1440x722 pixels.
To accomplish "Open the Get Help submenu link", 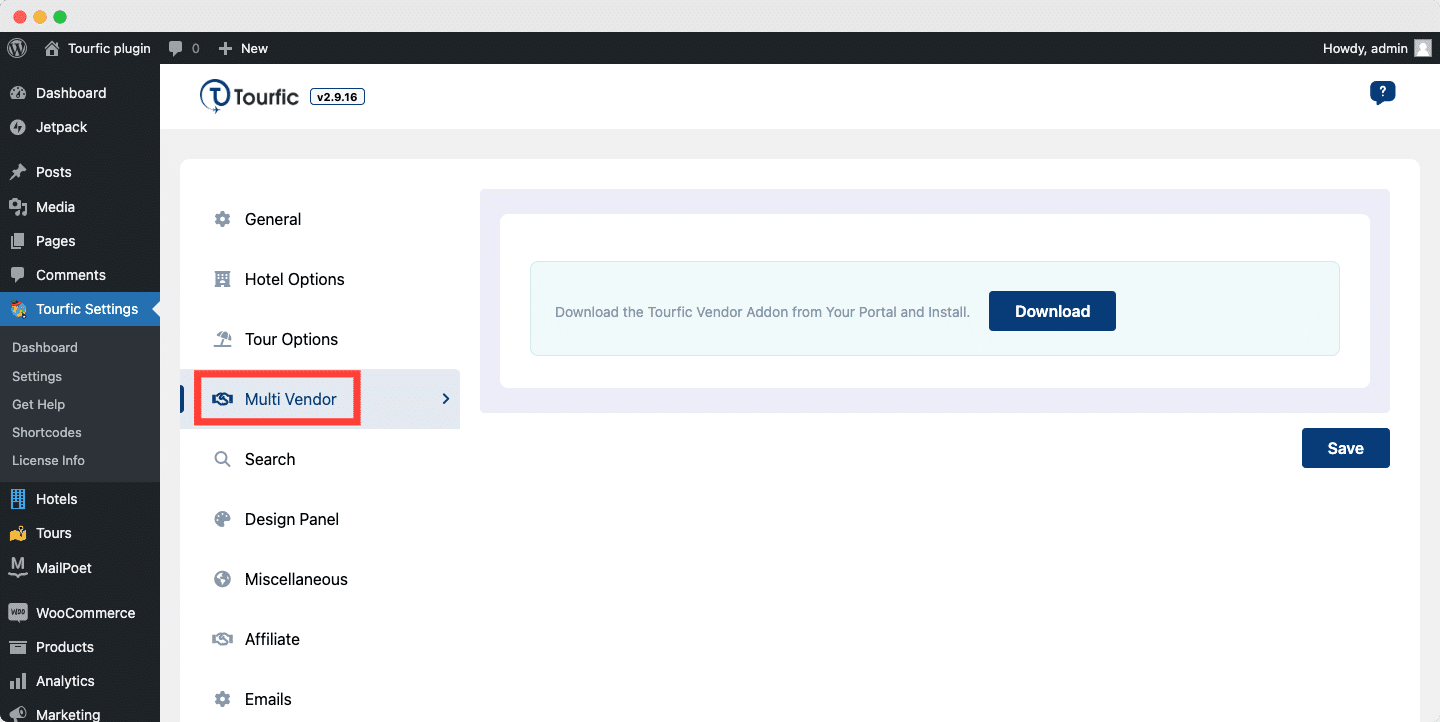I will click(38, 404).
